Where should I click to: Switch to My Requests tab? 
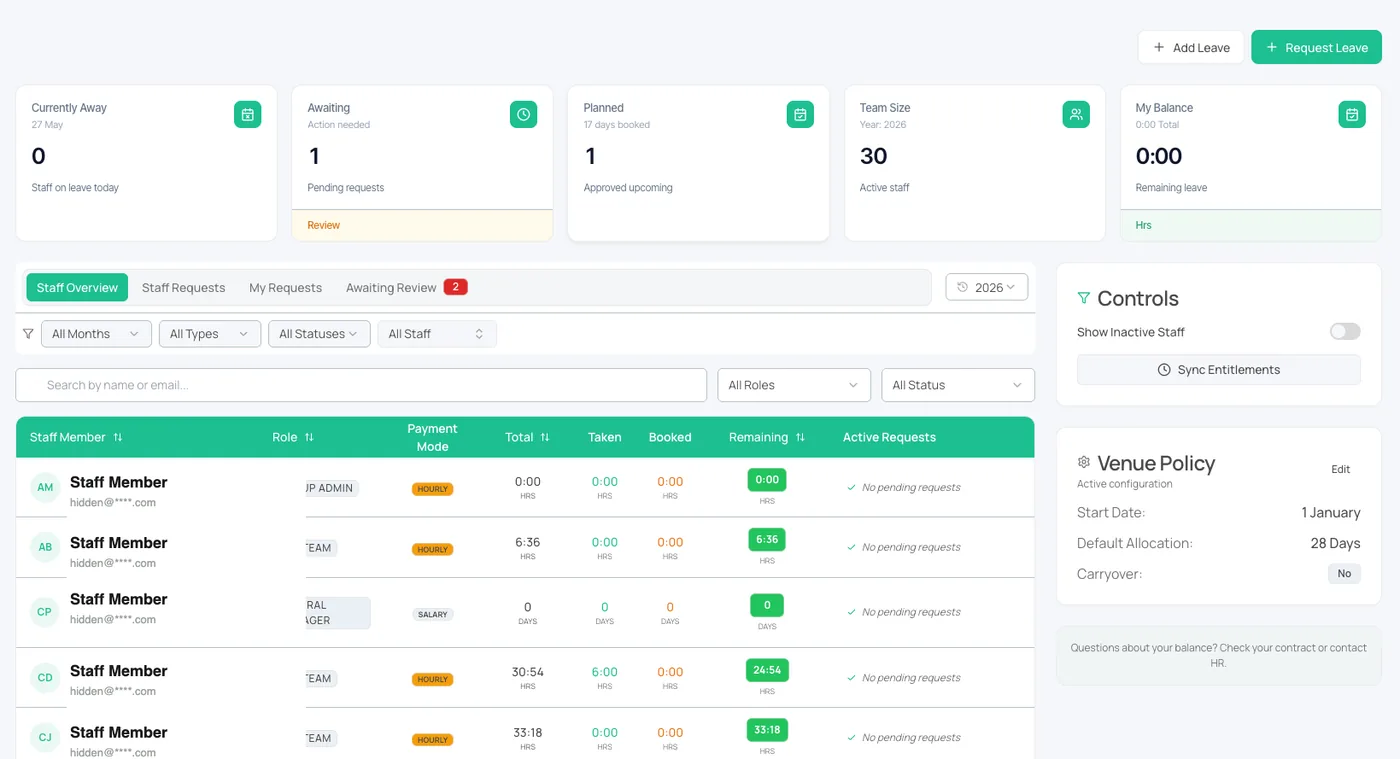pos(285,287)
